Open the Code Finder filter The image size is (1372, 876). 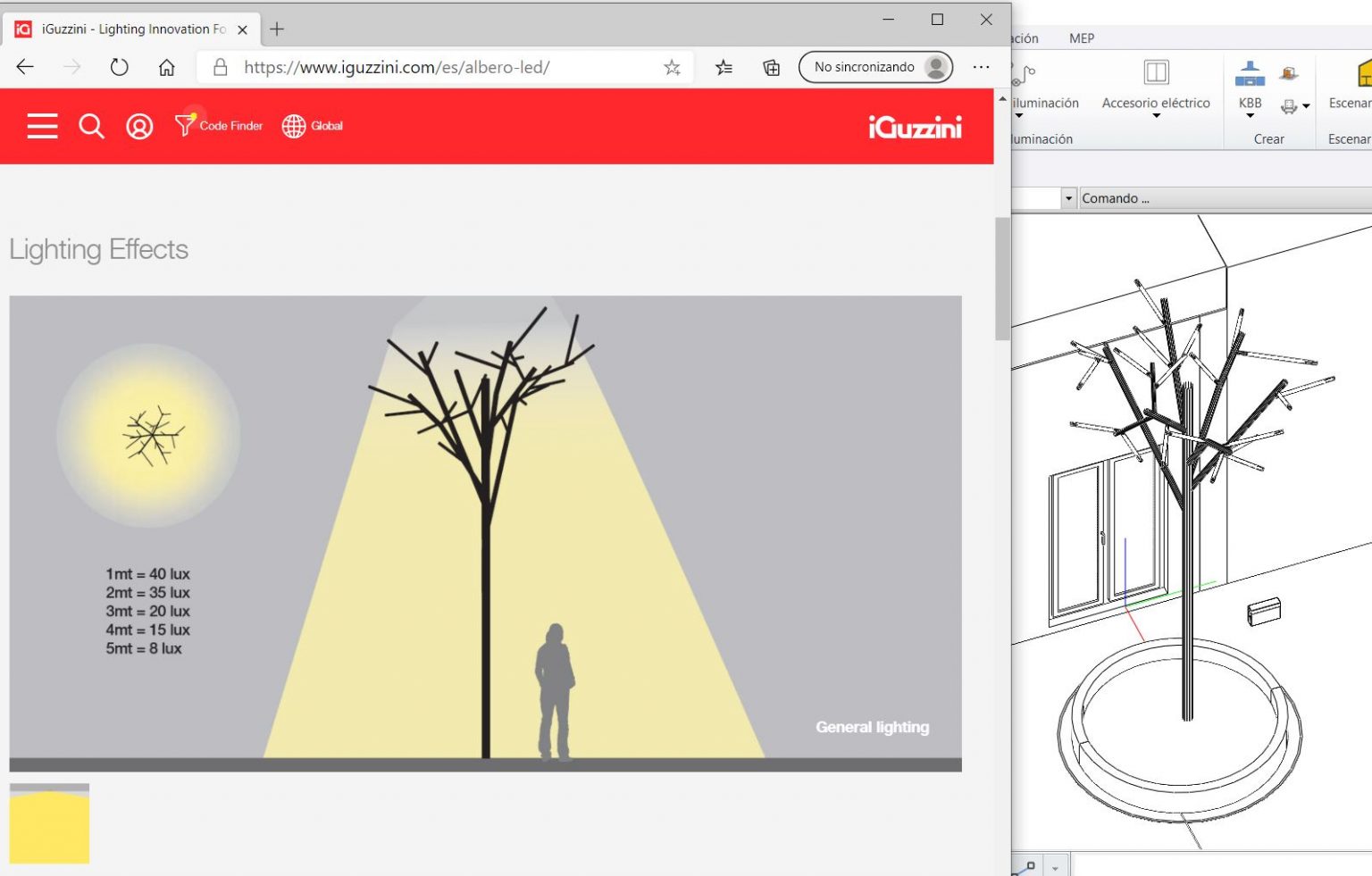coord(219,126)
